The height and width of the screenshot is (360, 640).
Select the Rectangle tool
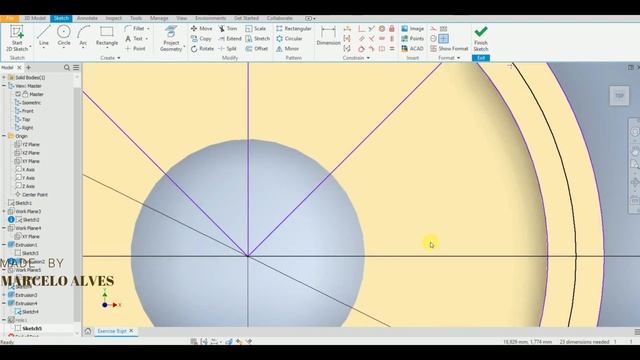[107, 36]
